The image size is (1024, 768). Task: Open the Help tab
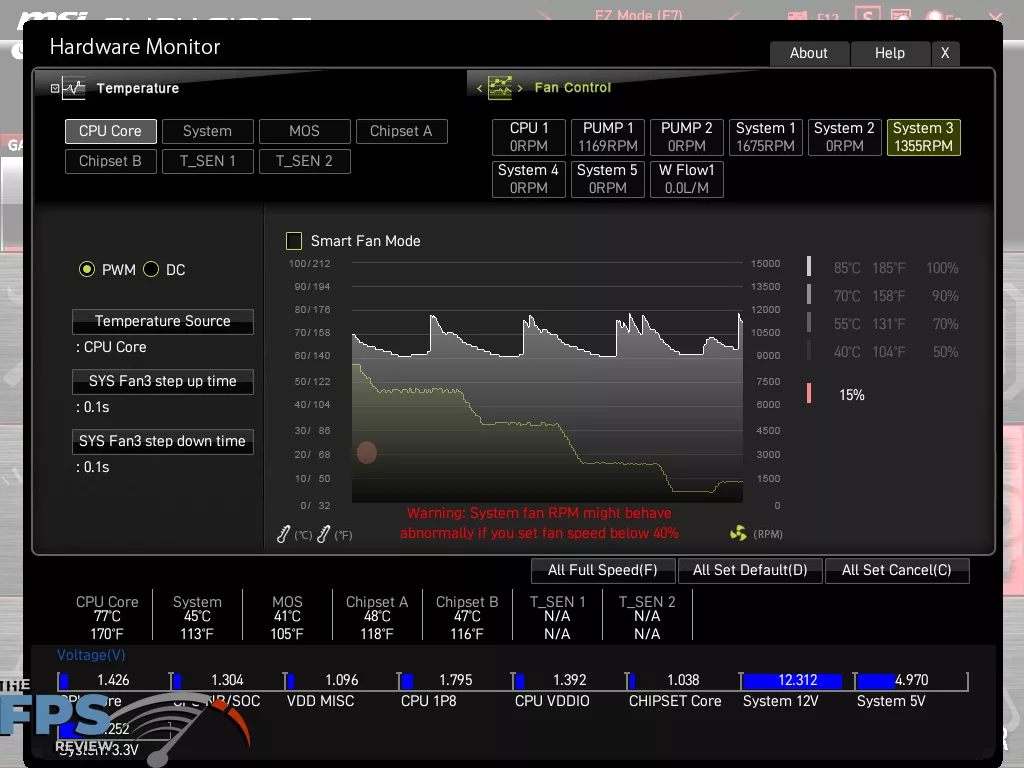(890, 54)
